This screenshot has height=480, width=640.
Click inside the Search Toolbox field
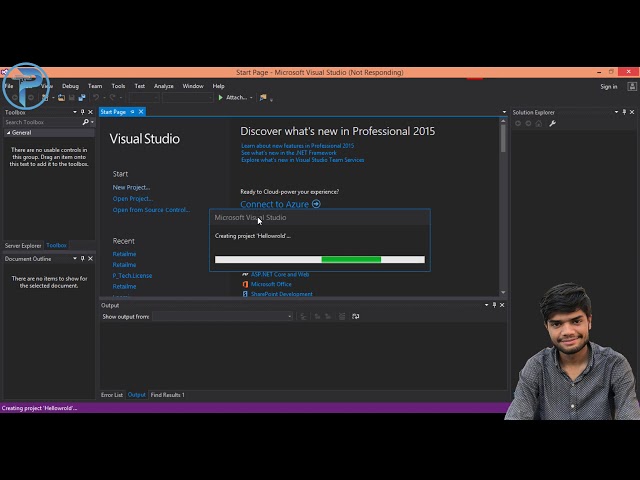[42, 122]
